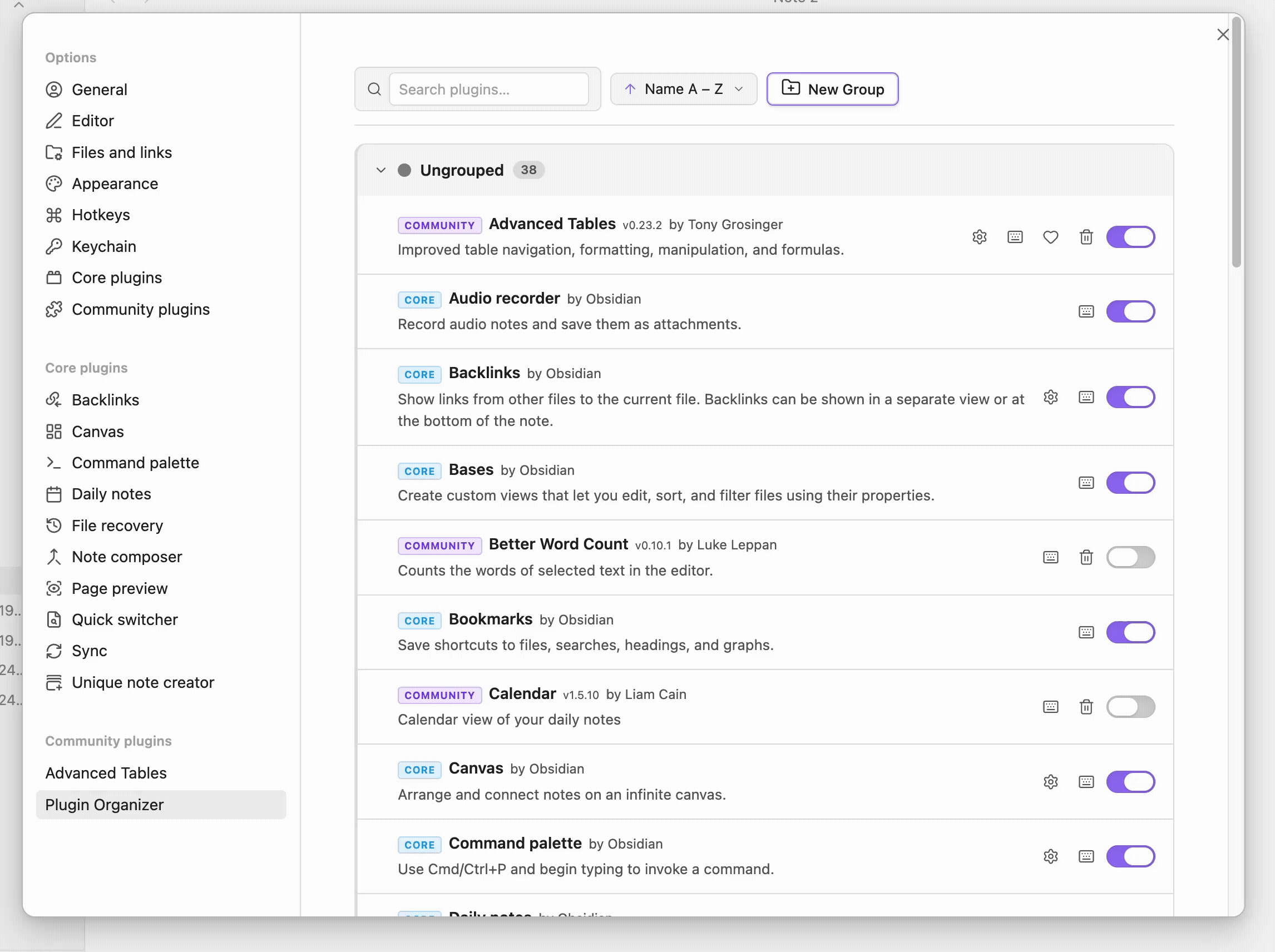Turn off the Bookmarks toggle
The height and width of the screenshot is (952, 1275).
pos(1130,632)
